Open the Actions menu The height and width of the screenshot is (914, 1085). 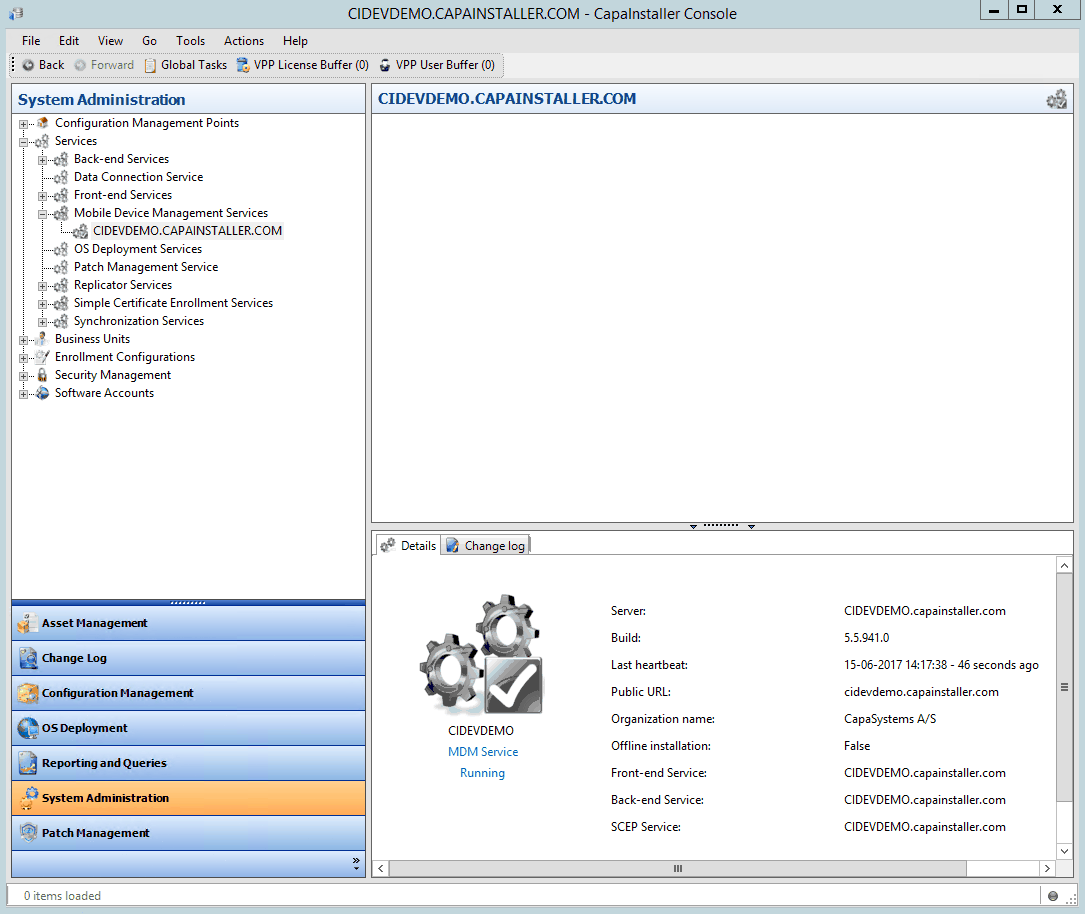click(x=244, y=41)
